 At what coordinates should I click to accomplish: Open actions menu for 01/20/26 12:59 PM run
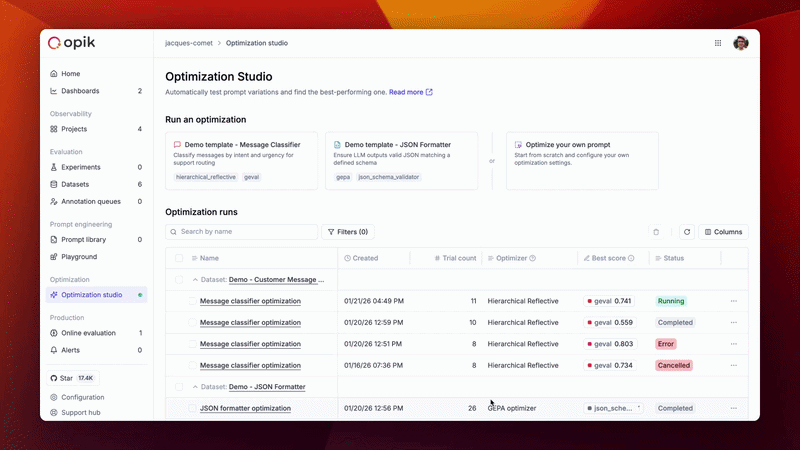(734, 322)
